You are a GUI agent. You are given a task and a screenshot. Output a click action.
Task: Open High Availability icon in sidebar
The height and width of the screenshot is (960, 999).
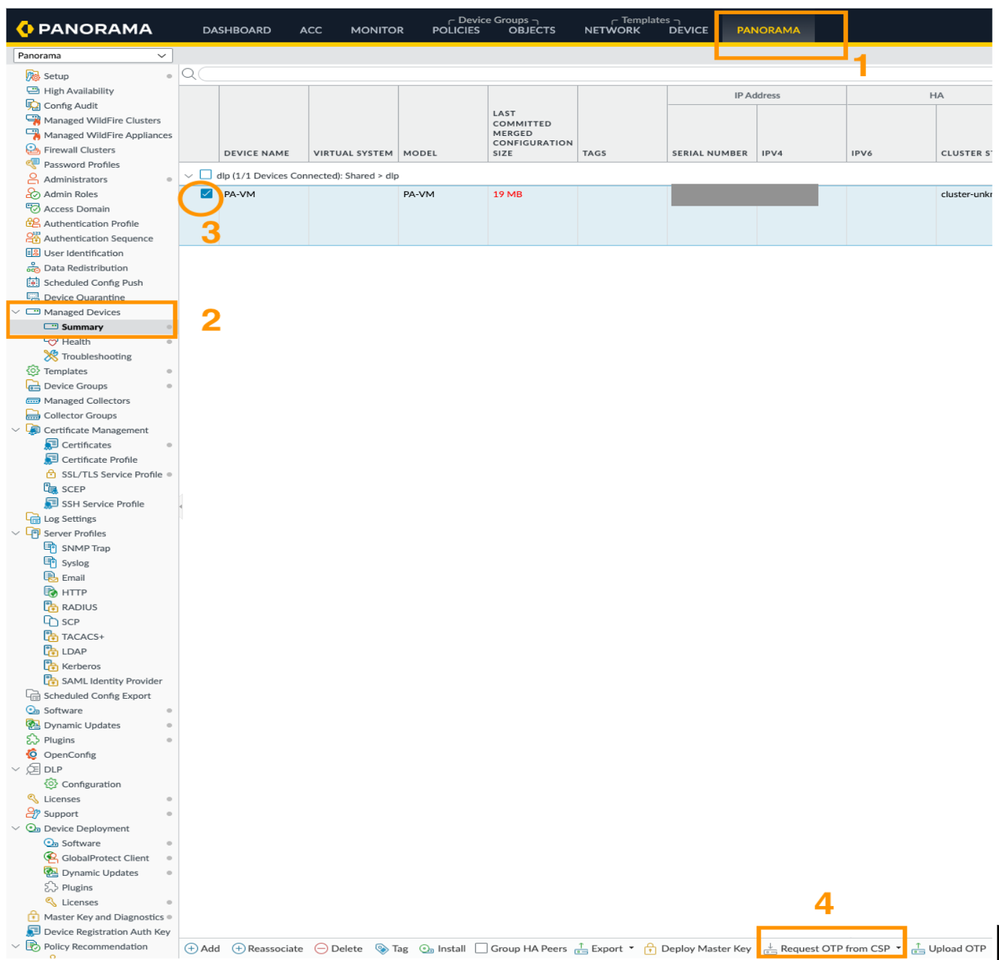(32, 90)
